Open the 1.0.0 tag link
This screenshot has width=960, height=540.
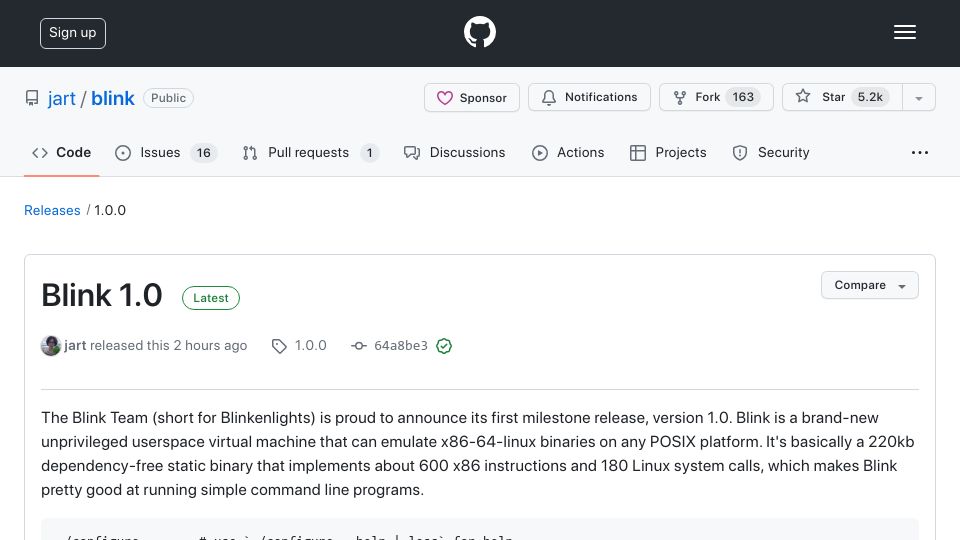310,346
